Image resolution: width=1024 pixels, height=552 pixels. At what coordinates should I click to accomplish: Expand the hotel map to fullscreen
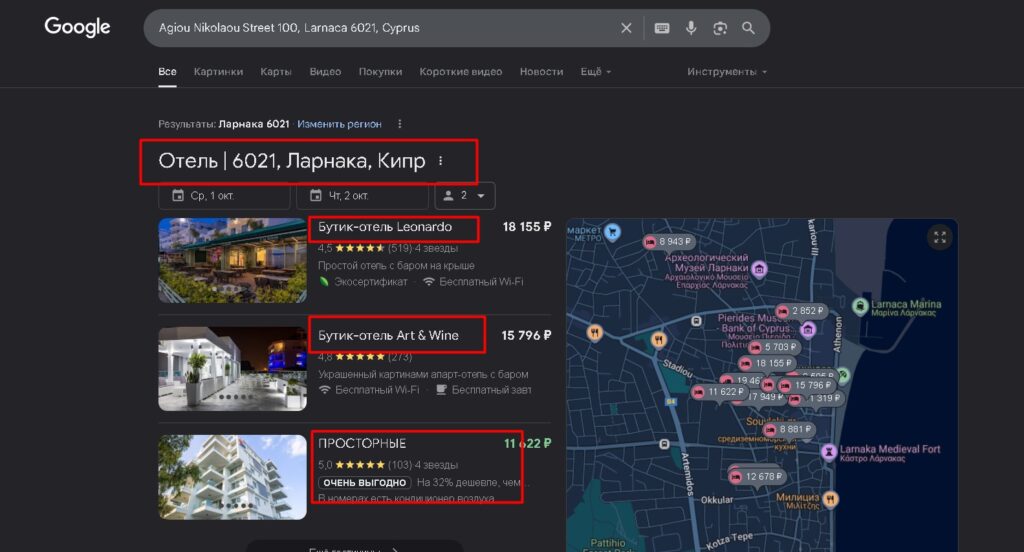click(x=939, y=237)
